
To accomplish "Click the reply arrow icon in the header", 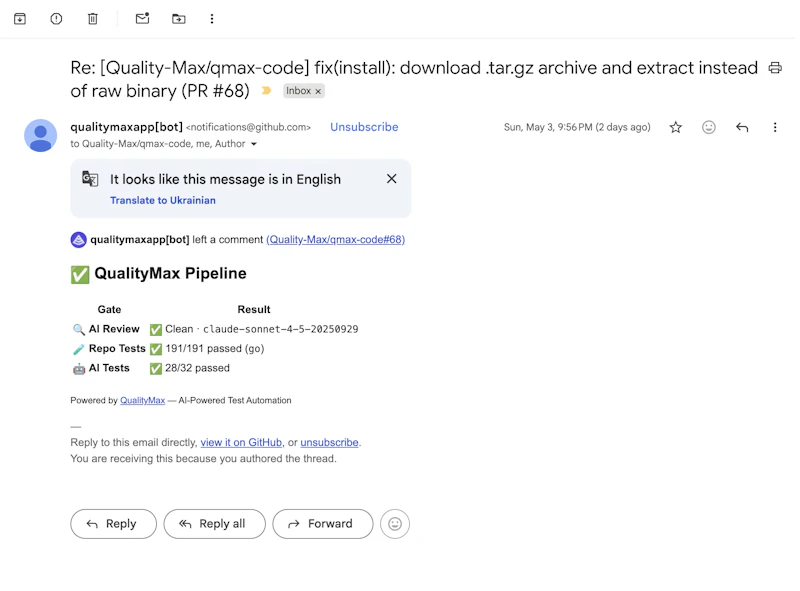I will point(742,127).
